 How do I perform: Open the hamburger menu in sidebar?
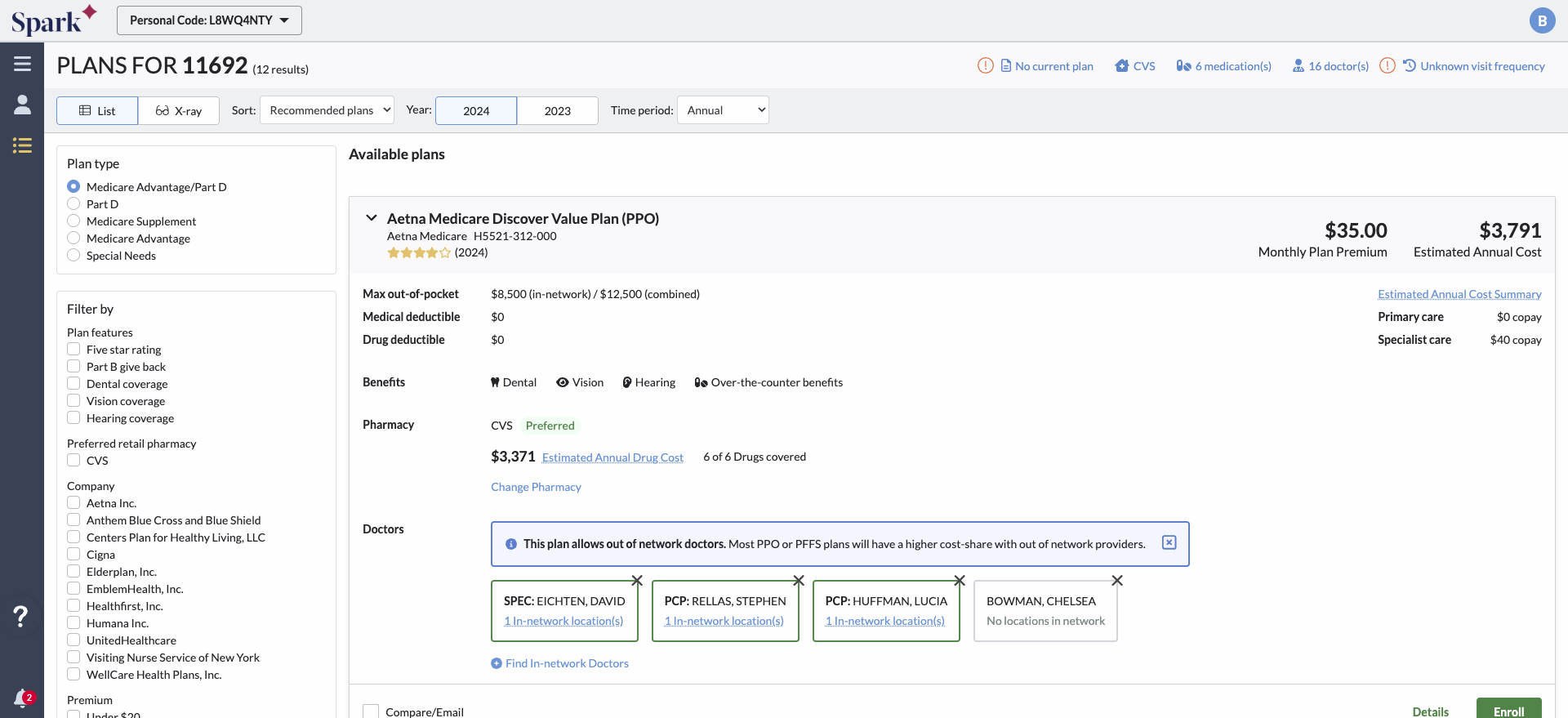point(22,64)
